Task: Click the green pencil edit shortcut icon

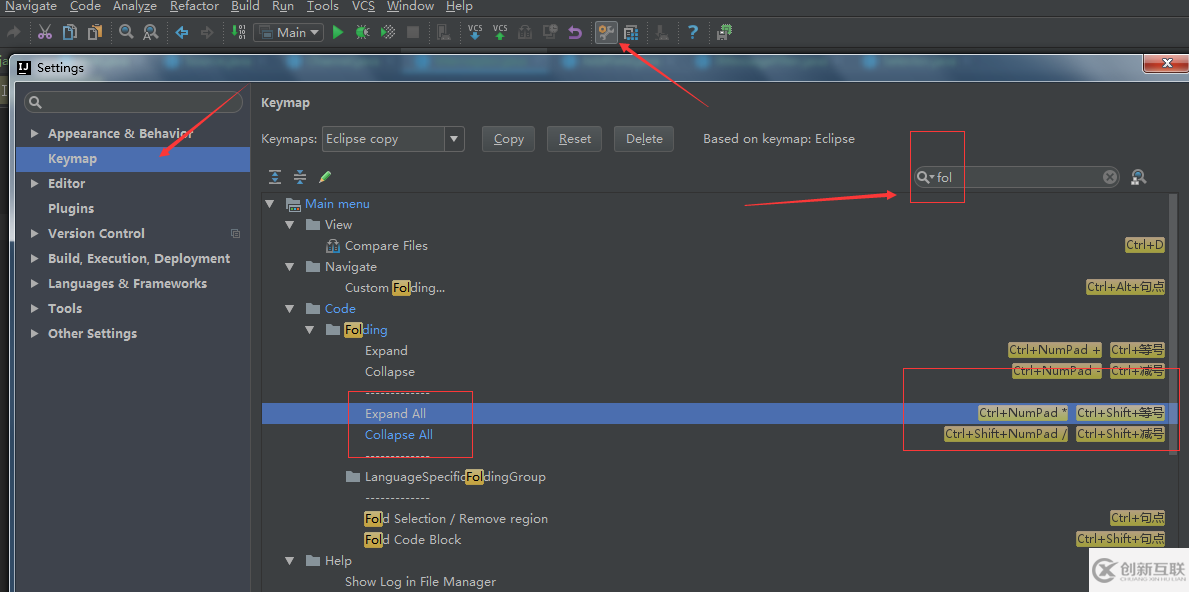Action: point(325,177)
